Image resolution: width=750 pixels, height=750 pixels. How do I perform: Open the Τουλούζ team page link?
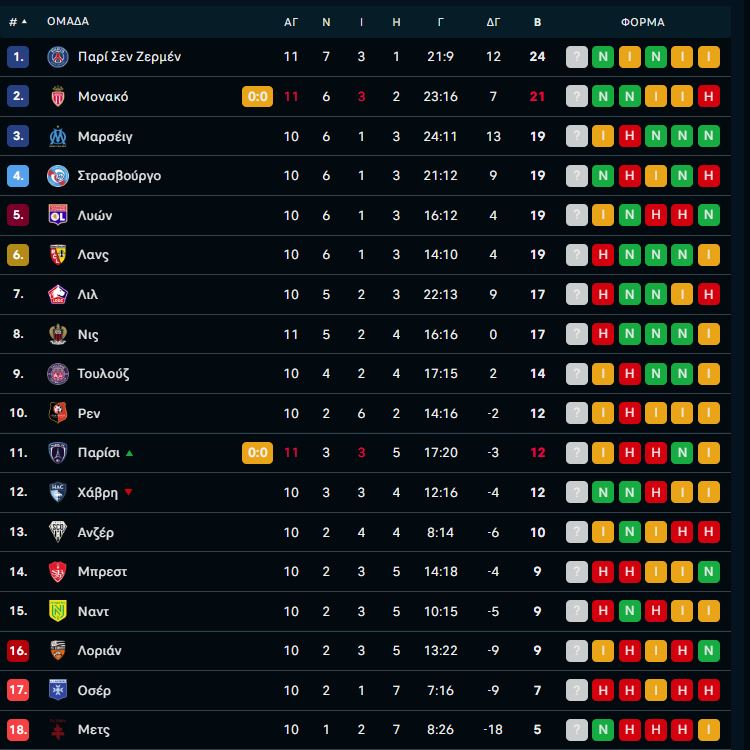[103, 374]
